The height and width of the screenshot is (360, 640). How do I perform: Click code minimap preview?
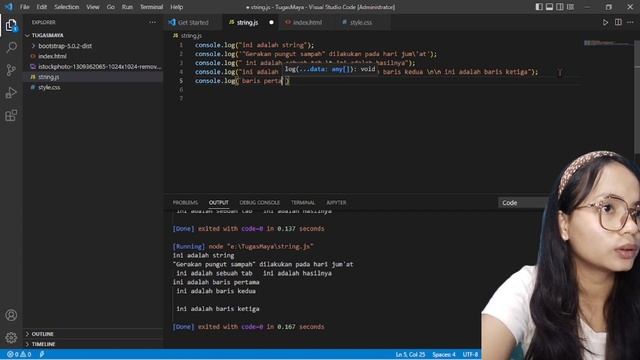click(607, 43)
